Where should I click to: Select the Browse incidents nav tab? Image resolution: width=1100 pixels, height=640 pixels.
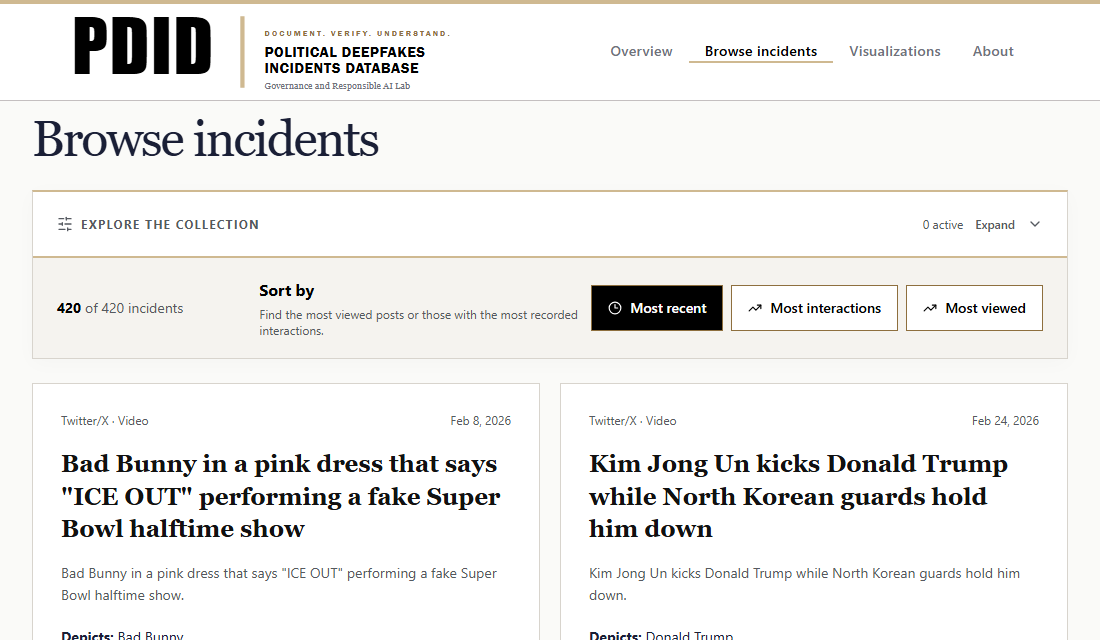tap(760, 51)
